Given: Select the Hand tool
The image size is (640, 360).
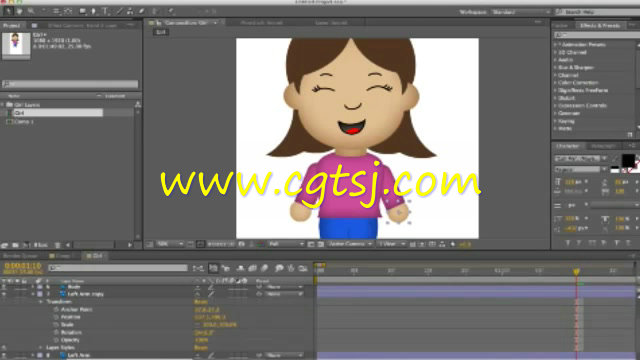Looking at the screenshot, I should (x=19, y=11).
